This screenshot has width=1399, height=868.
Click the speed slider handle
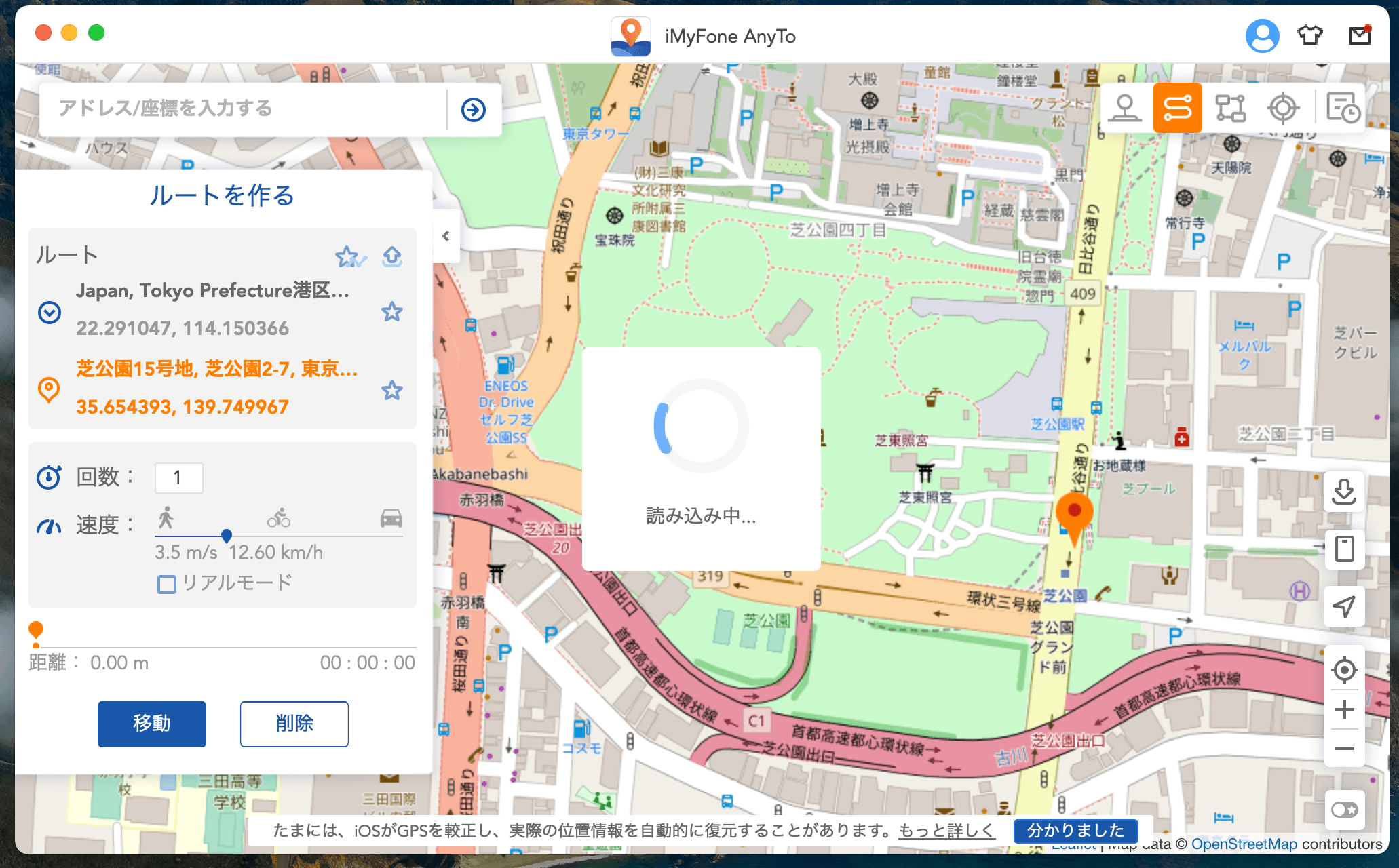pyautogui.click(x=227, y=536)
